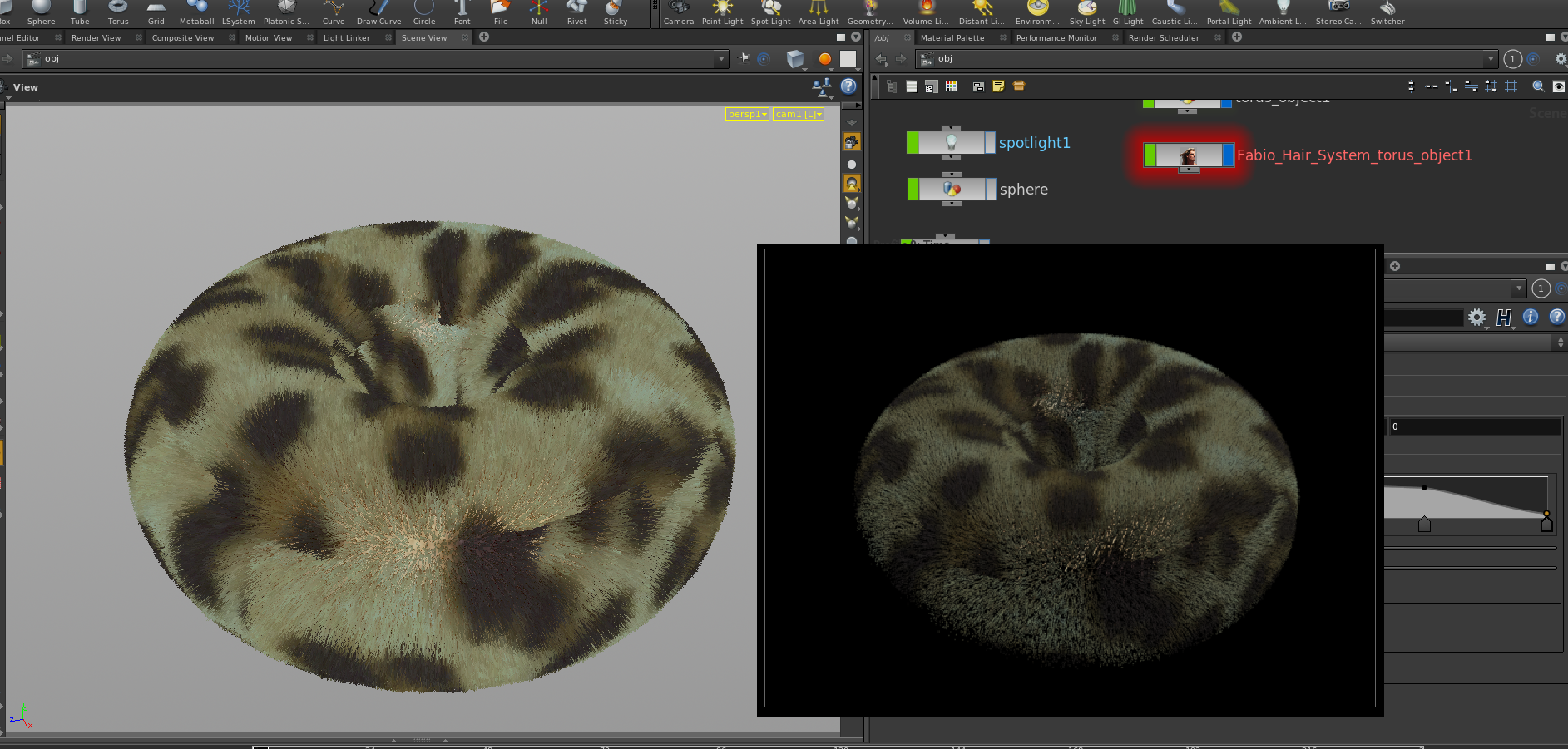
Task: Click the ramp's right-end marker handle
Action: pyautogui.click(x=1546, y=522)
